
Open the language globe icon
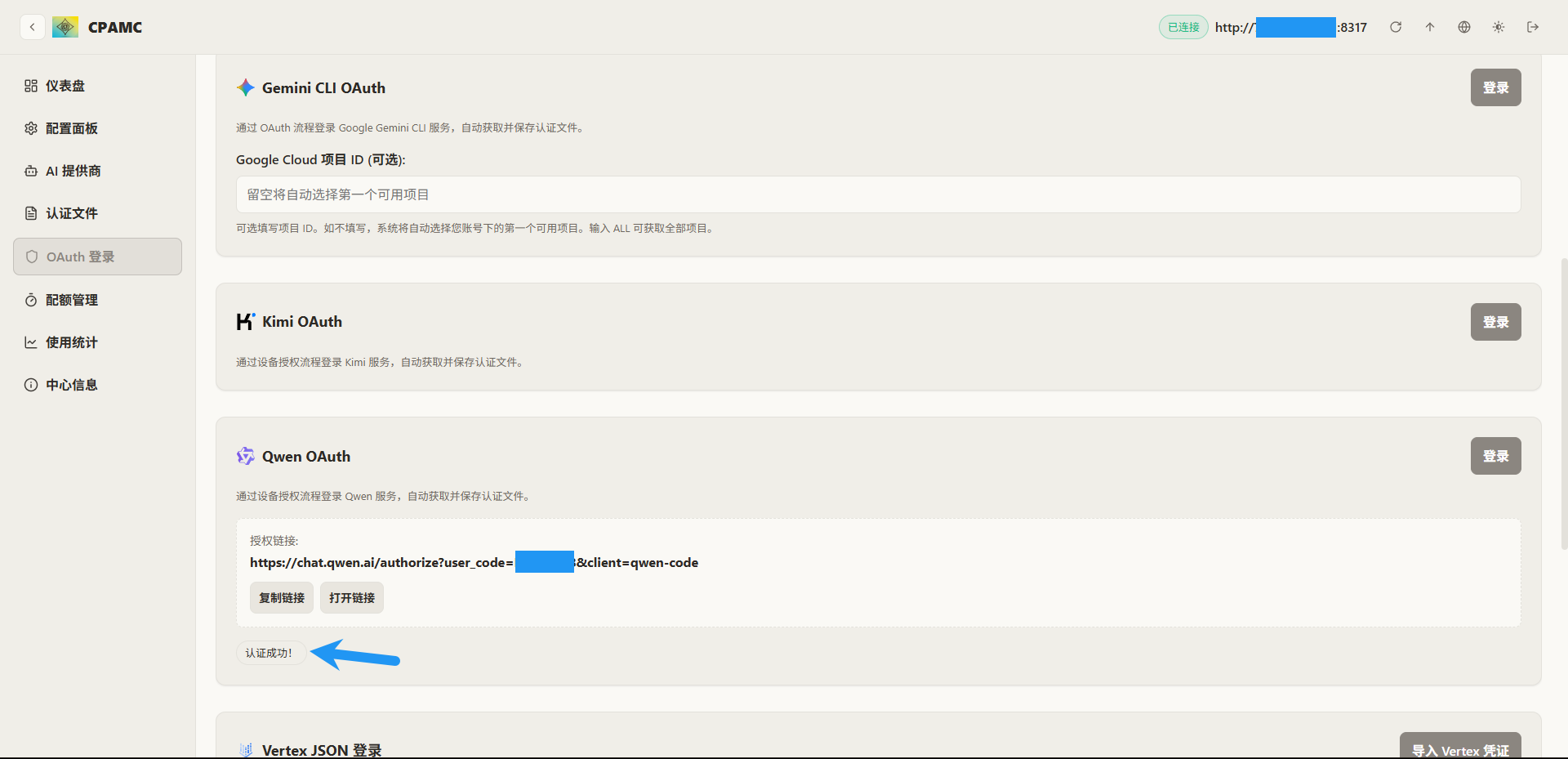tap(1464, 27)
